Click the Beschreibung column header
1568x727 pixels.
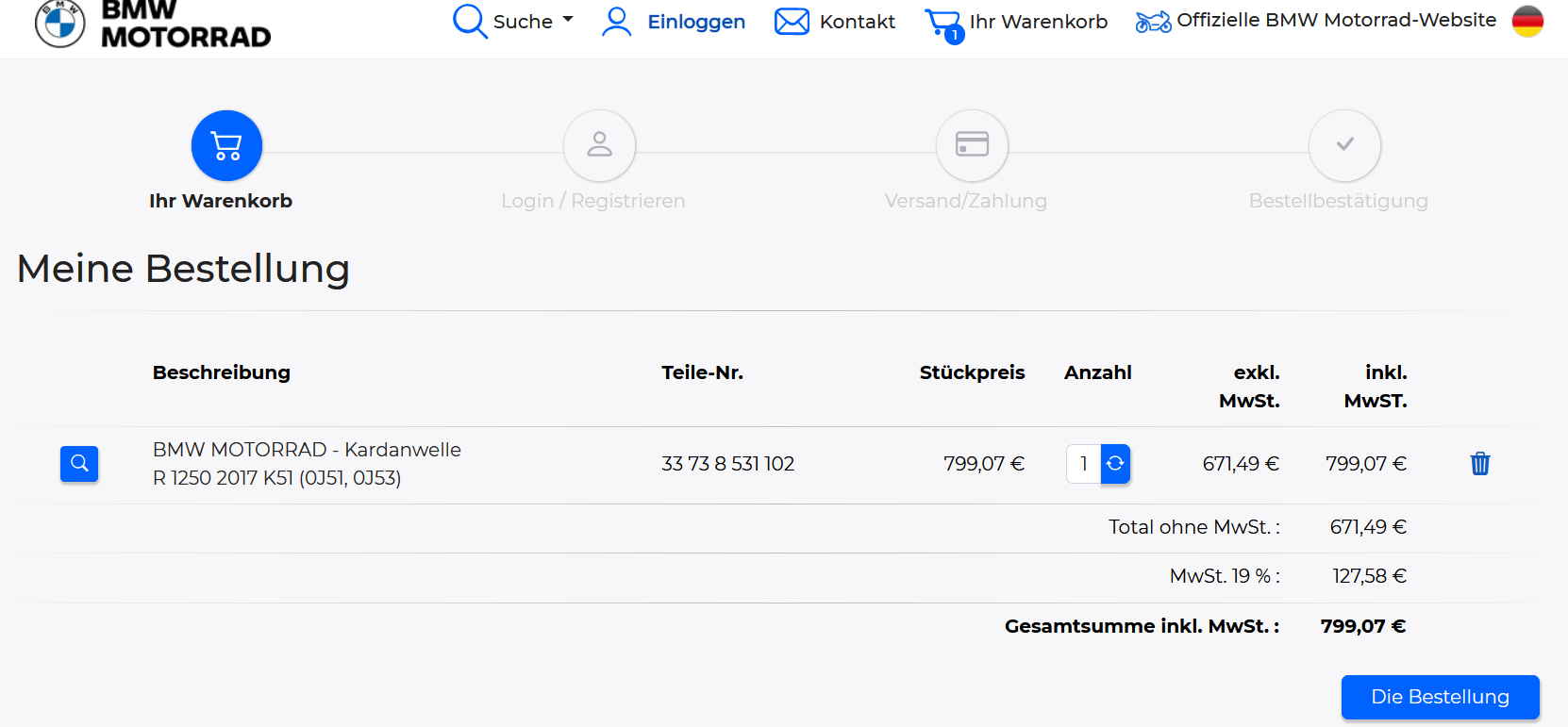pos(222,372)
